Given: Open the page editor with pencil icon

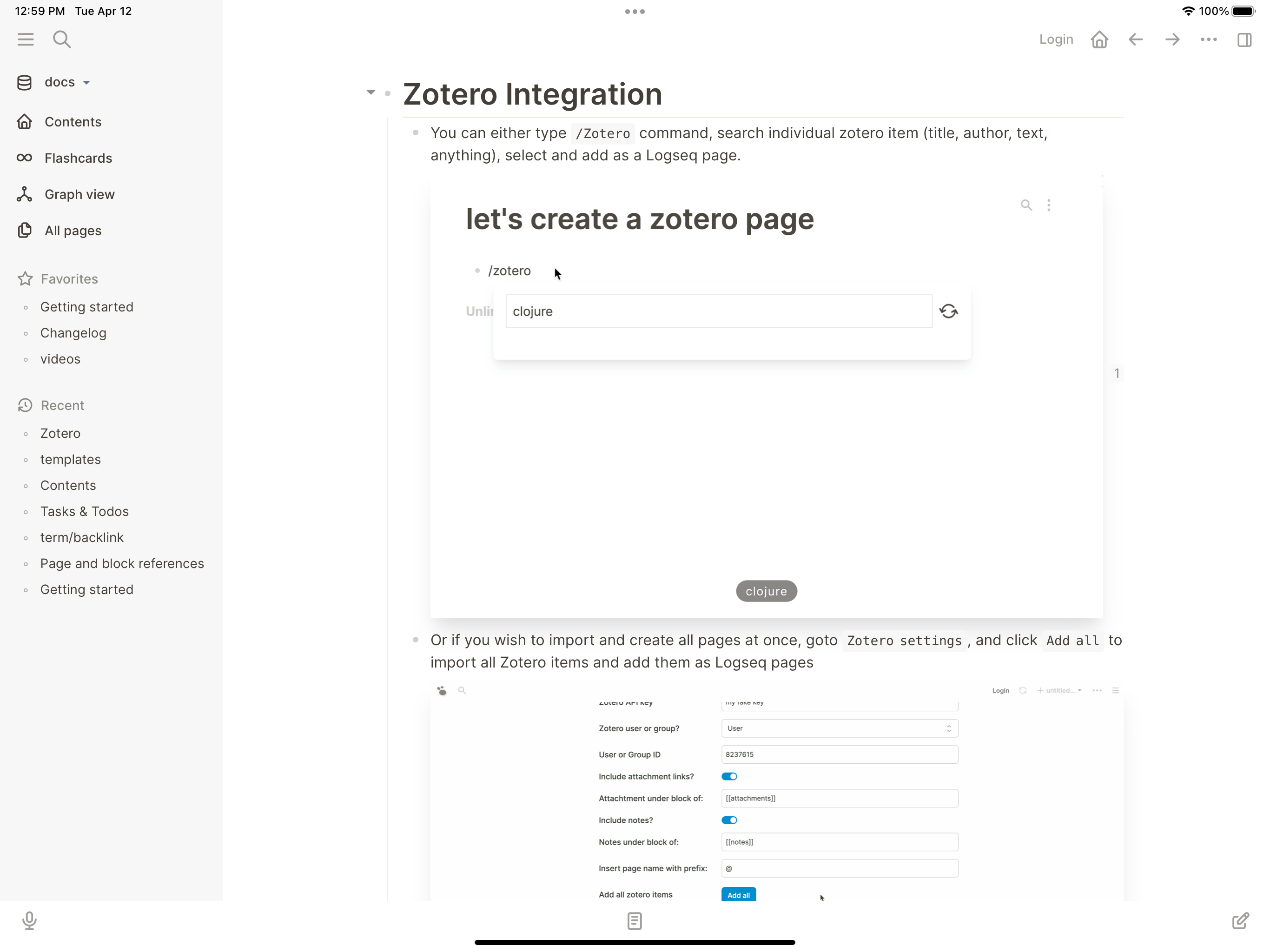Looking at the screenshot, I should click(1240, 920).
